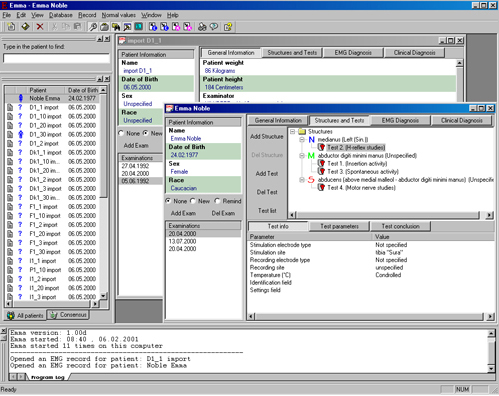The image size is (499, 396).
Task: Open the Normal values menu
Action: 119,15
